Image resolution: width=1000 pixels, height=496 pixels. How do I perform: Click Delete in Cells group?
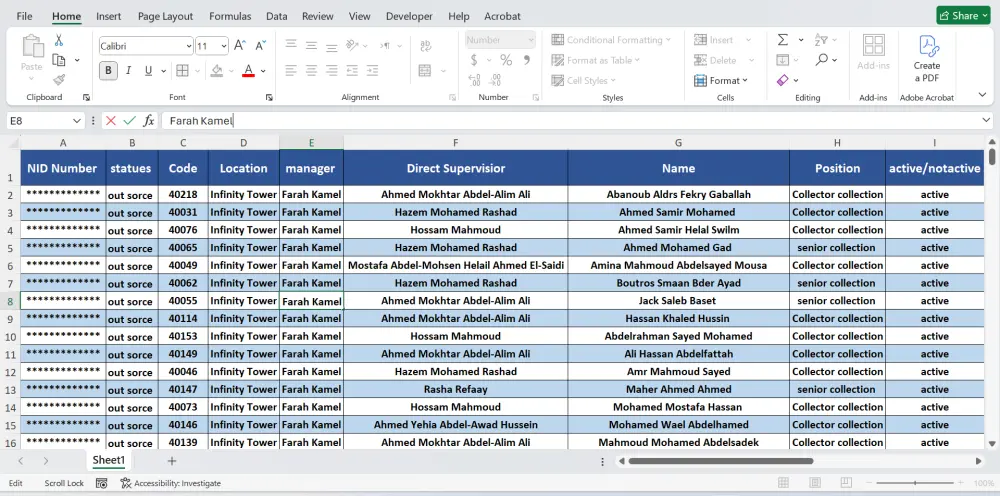715,60
